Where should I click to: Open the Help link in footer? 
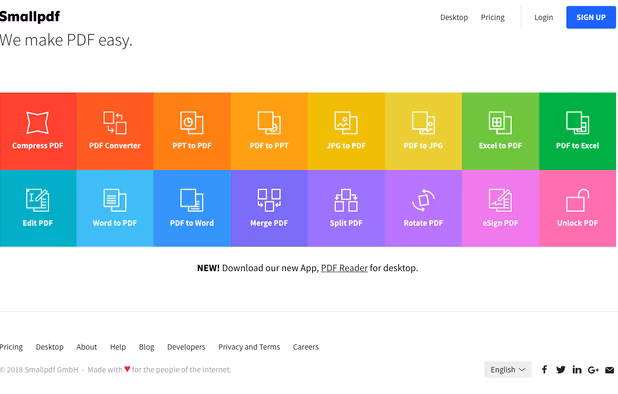pos(118,347)
